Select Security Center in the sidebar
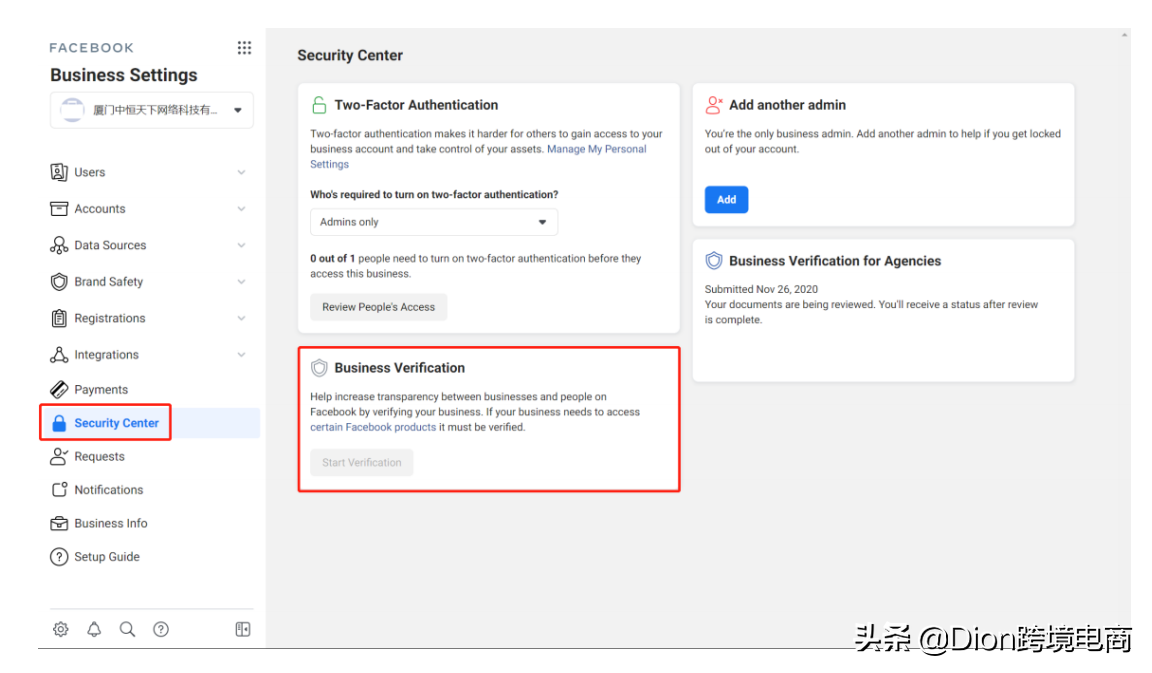 pyautogui.click(x=116, y=423)
